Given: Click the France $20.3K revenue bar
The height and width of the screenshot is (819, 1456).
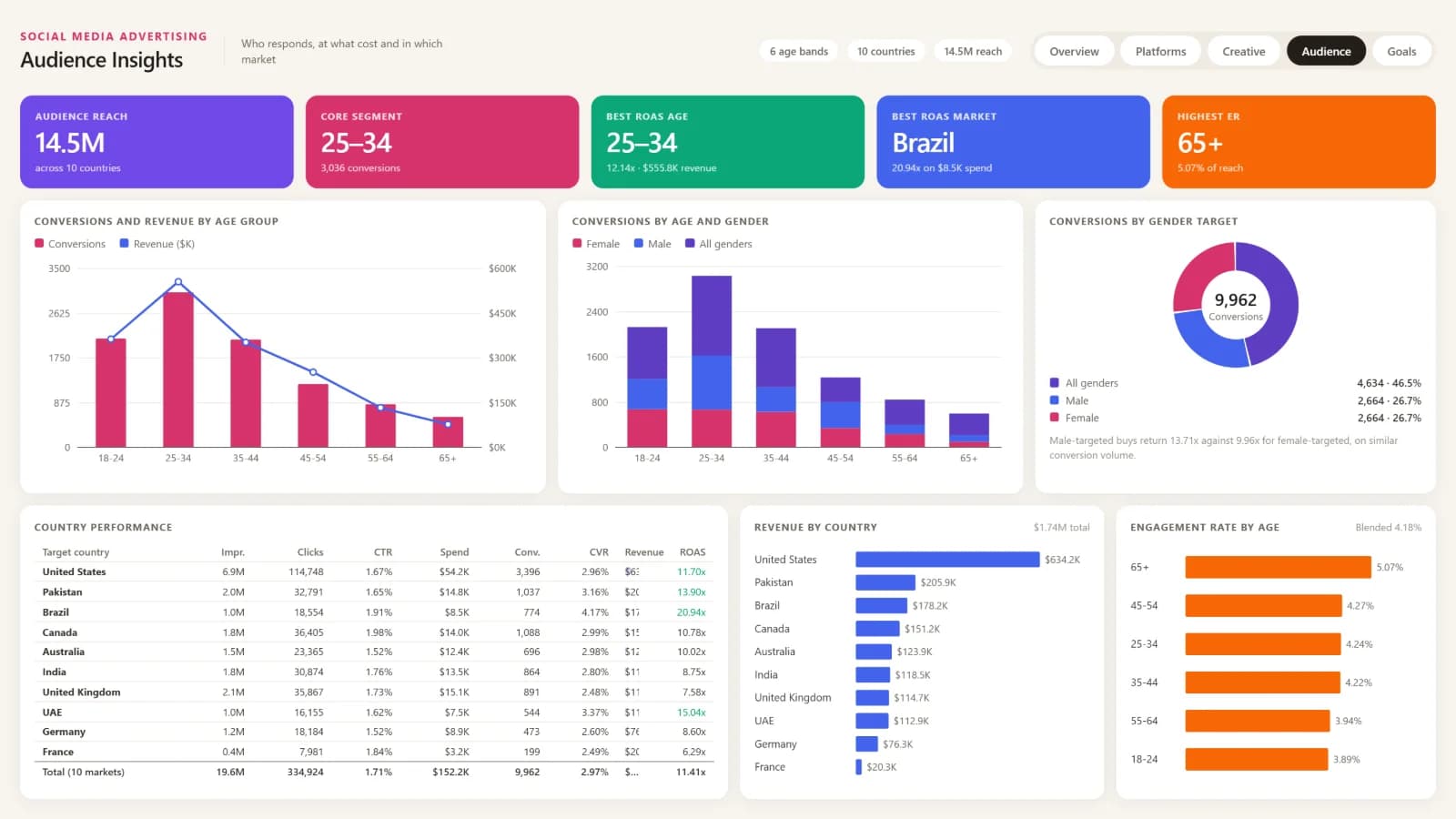Looking at the screenshot, I should point(858,767).
